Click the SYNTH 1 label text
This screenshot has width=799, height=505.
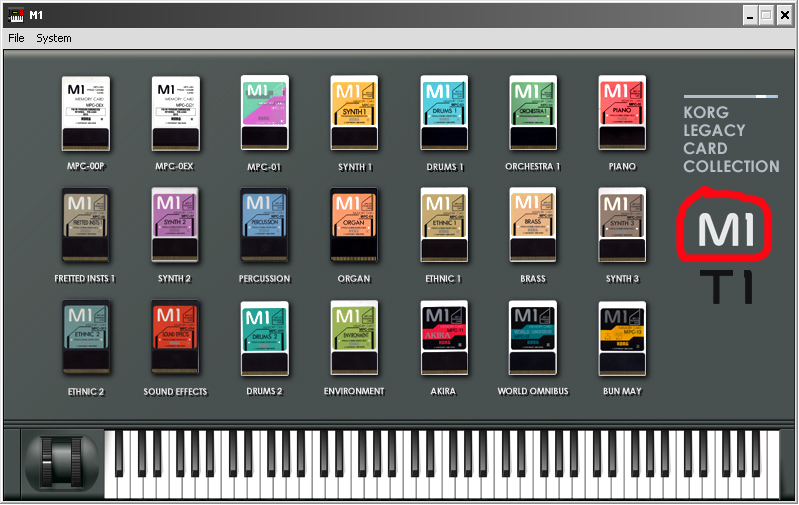click(355, 167)
